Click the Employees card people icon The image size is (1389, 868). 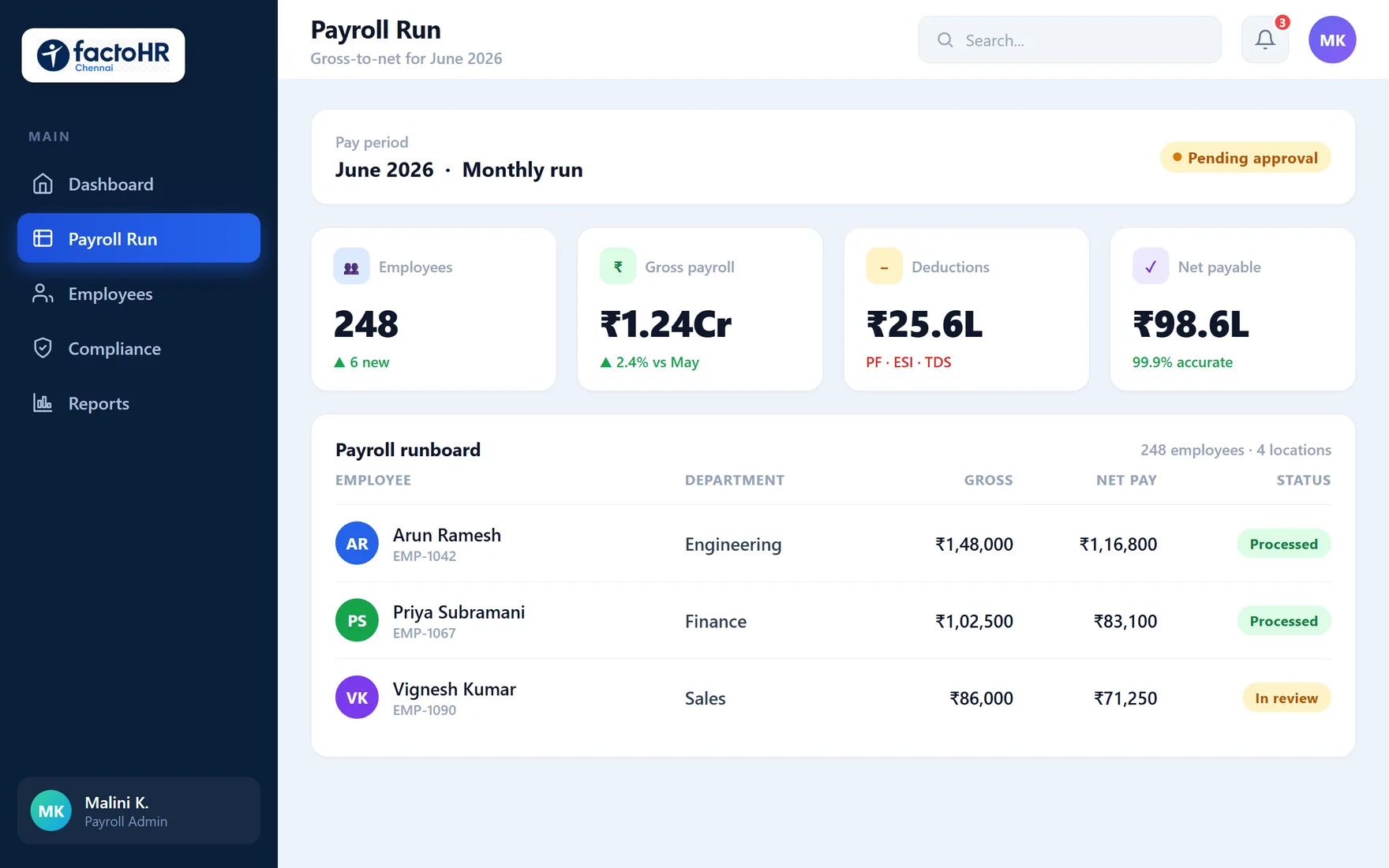(351, 267)
